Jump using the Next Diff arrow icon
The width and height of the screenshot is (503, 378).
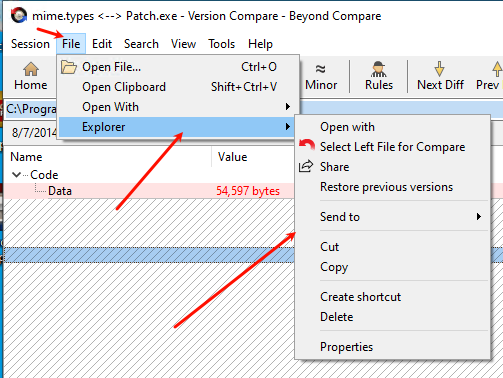(x=439, y=69)
